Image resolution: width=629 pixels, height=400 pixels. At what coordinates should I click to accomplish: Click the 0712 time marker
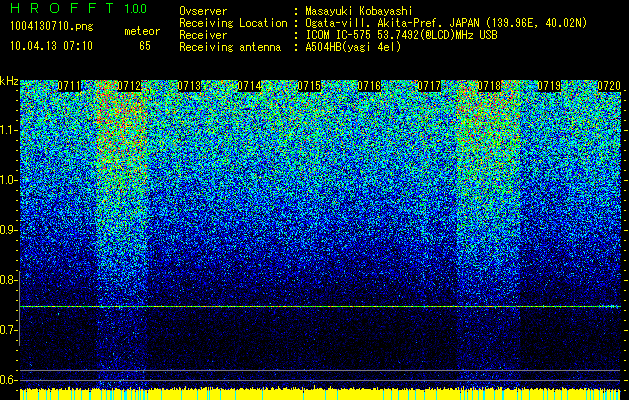tap(129, 86)
